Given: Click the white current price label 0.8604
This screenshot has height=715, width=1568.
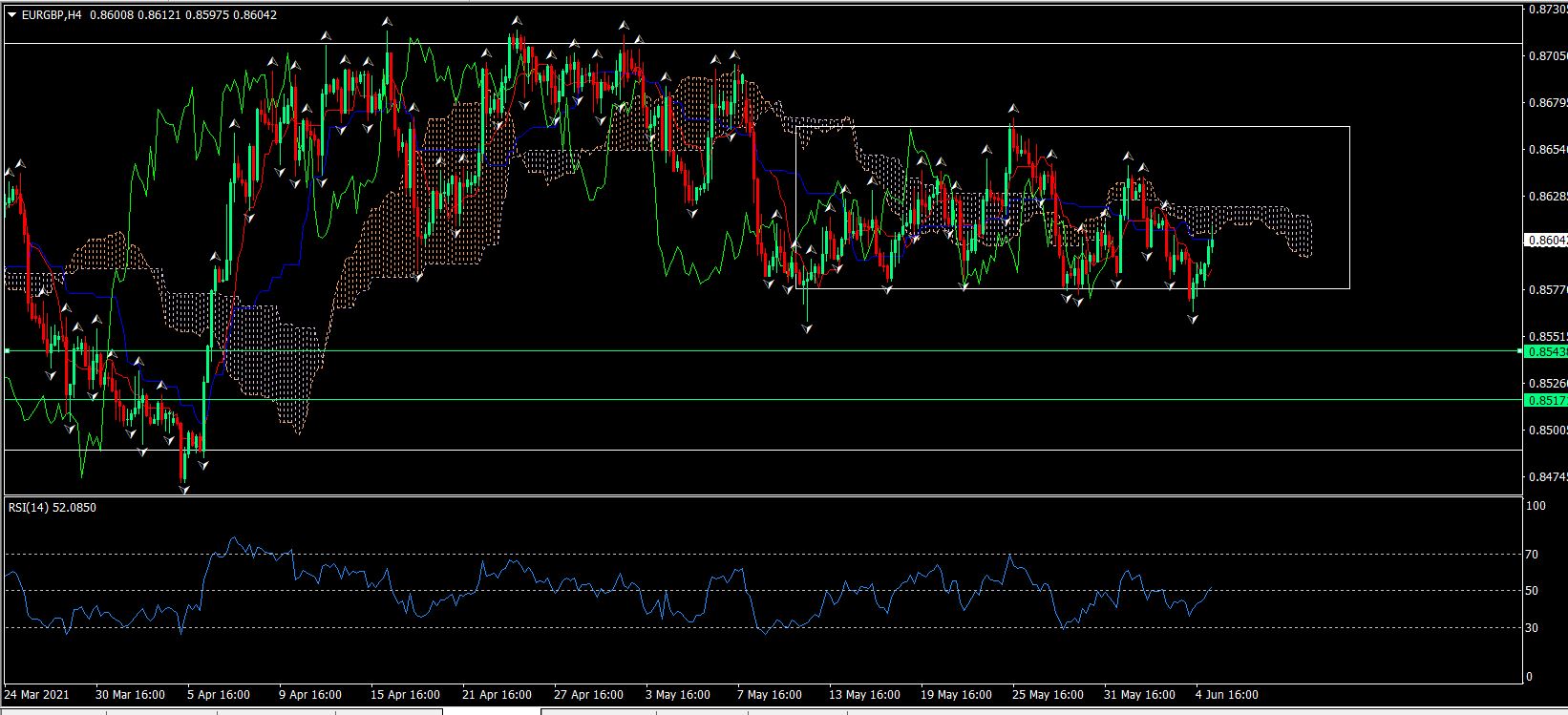Looking at the screenshot, I should coord(1547,242).
